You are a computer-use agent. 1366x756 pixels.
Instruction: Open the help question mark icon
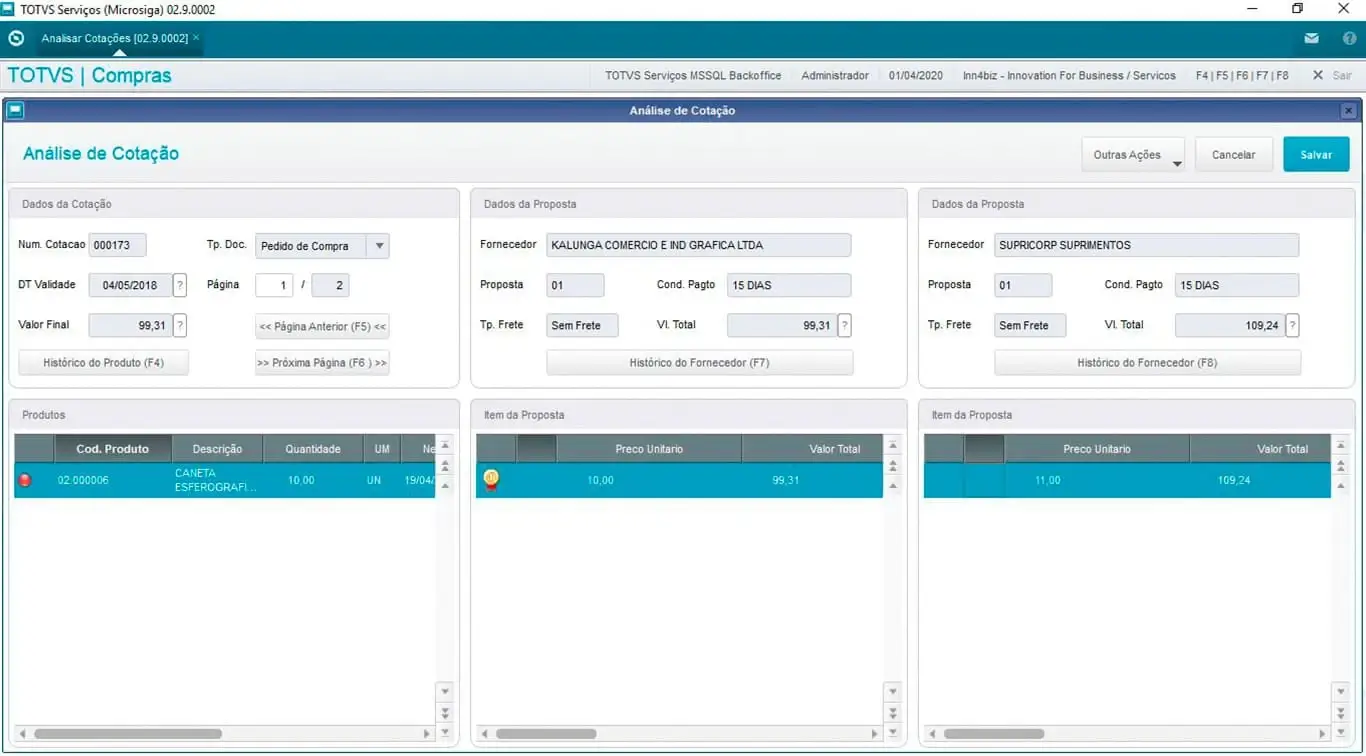click(1349, 39)
